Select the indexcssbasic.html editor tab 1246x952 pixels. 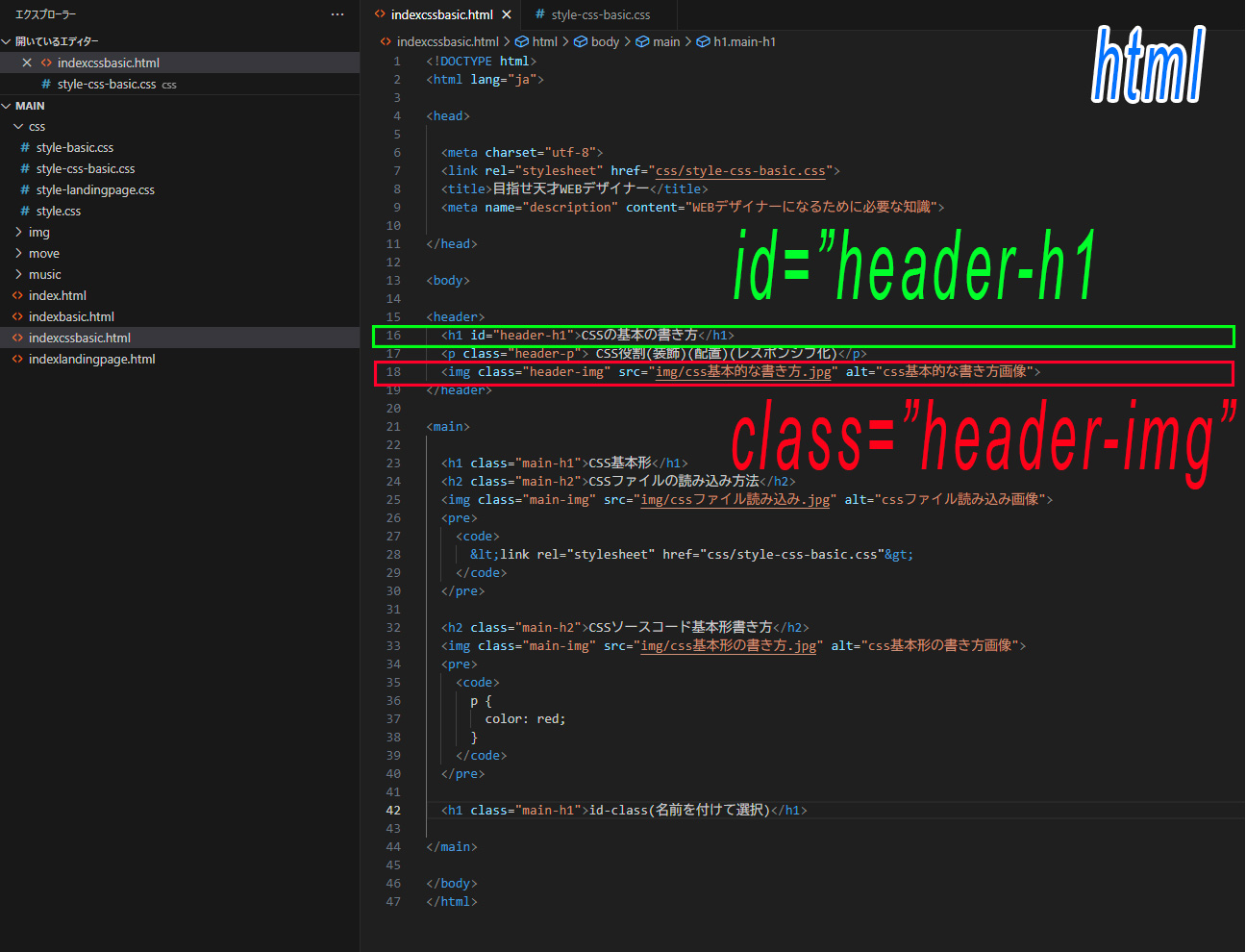click(441, 14)
